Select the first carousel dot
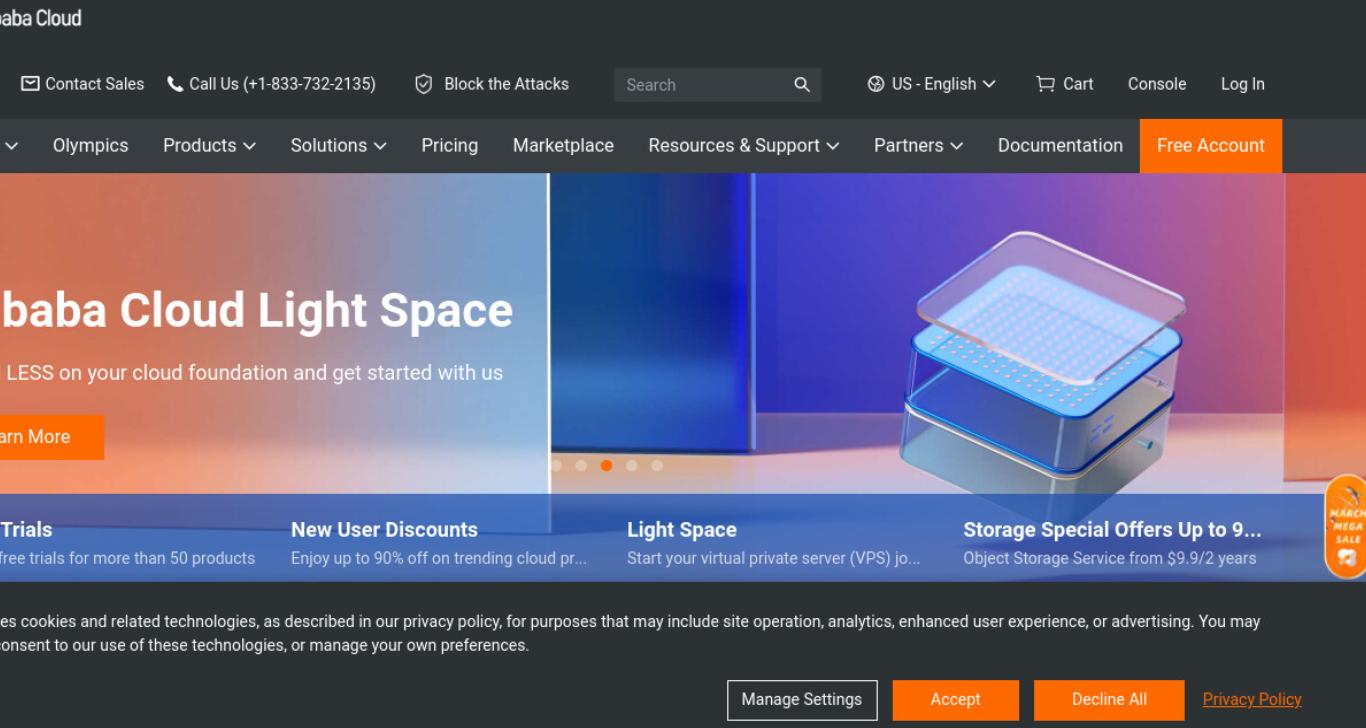This screenshot has width=1366, height=728. click(556, 465)
